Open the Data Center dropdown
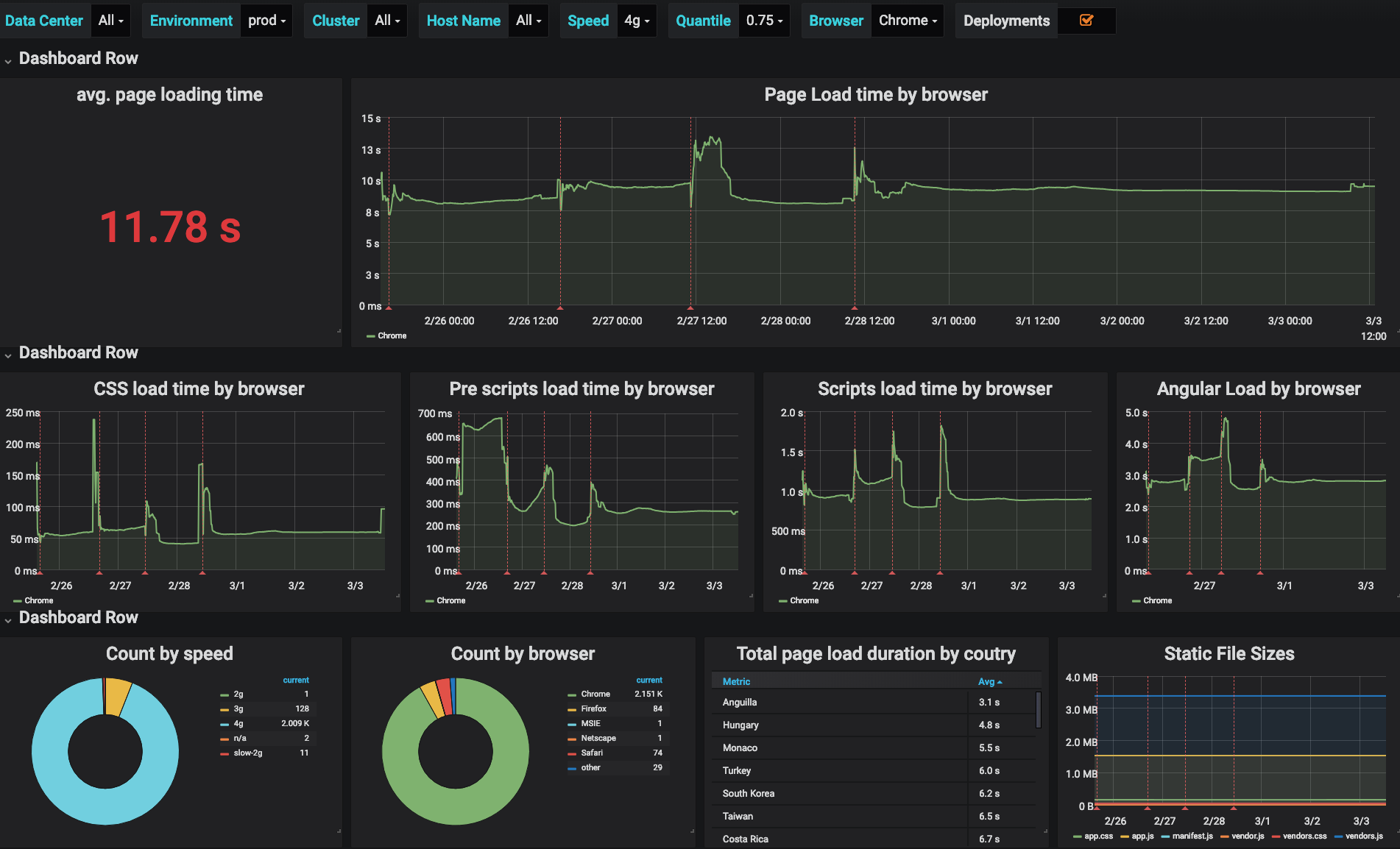This screenshot has width=1400, height=849. pyautogui.click(x=111, y=21)
